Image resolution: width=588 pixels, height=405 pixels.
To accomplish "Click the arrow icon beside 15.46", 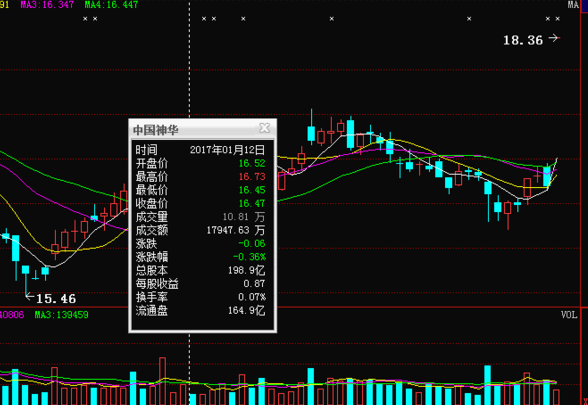I will (30, 297).
